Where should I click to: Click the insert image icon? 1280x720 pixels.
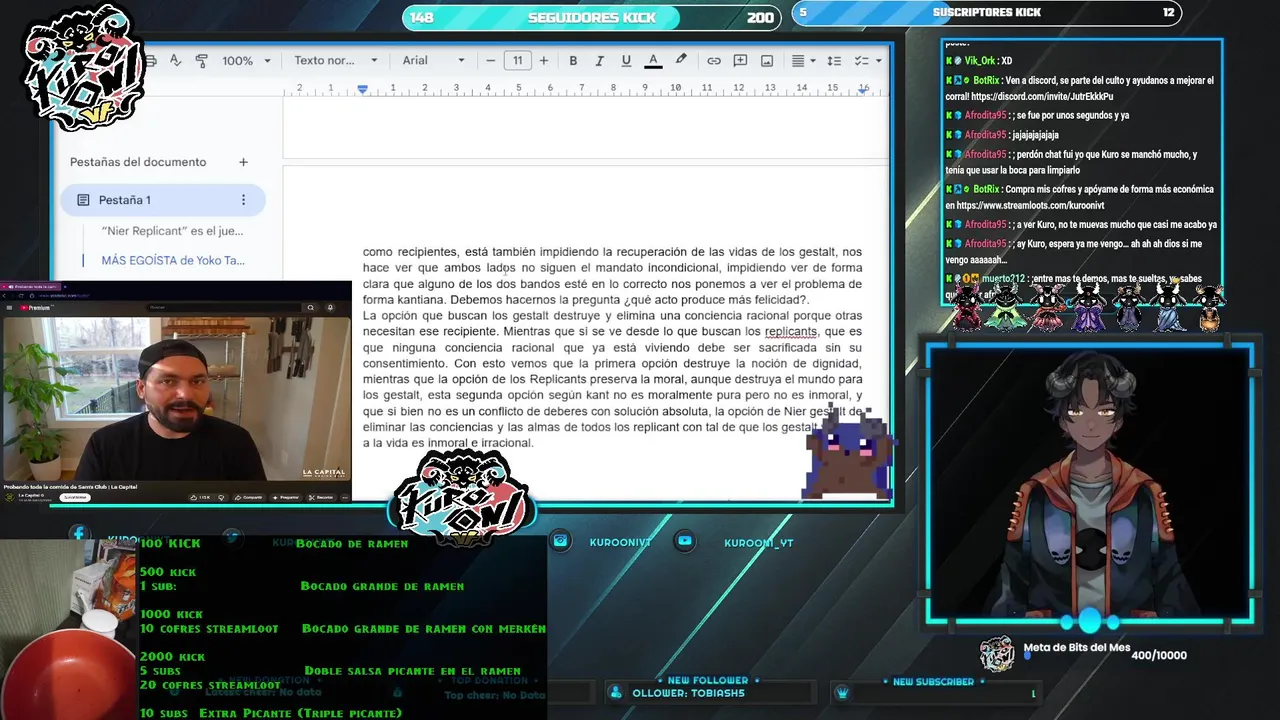pyautogui.click(x=767, y=61)
